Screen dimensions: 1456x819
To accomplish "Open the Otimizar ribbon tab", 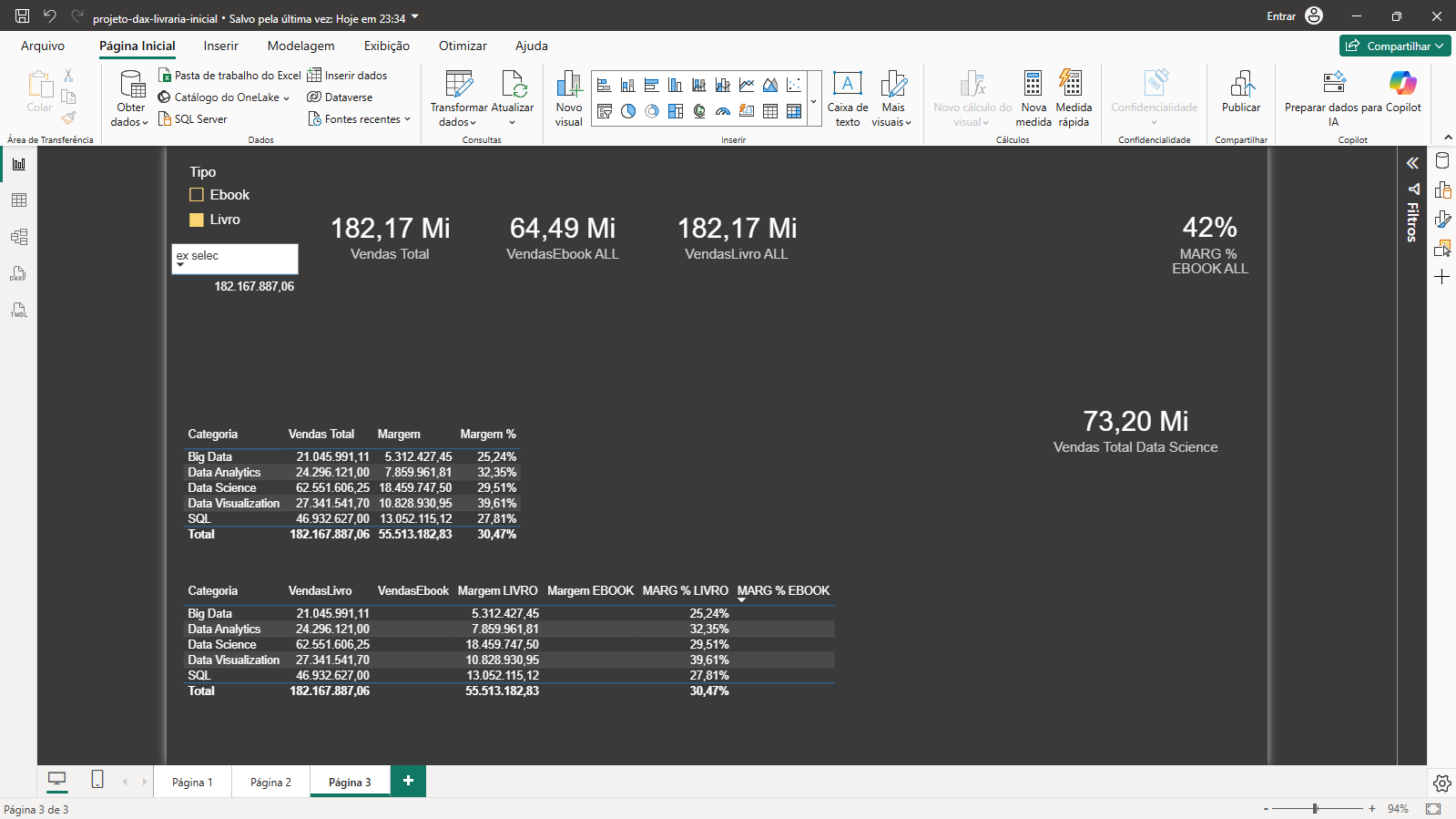I will (463, 46).
